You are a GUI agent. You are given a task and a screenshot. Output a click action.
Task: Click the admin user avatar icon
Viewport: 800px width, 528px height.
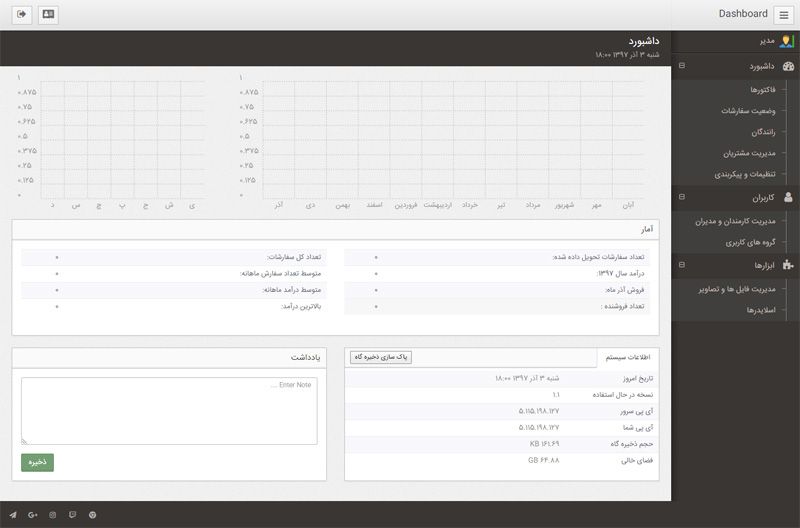coord(786,41)
